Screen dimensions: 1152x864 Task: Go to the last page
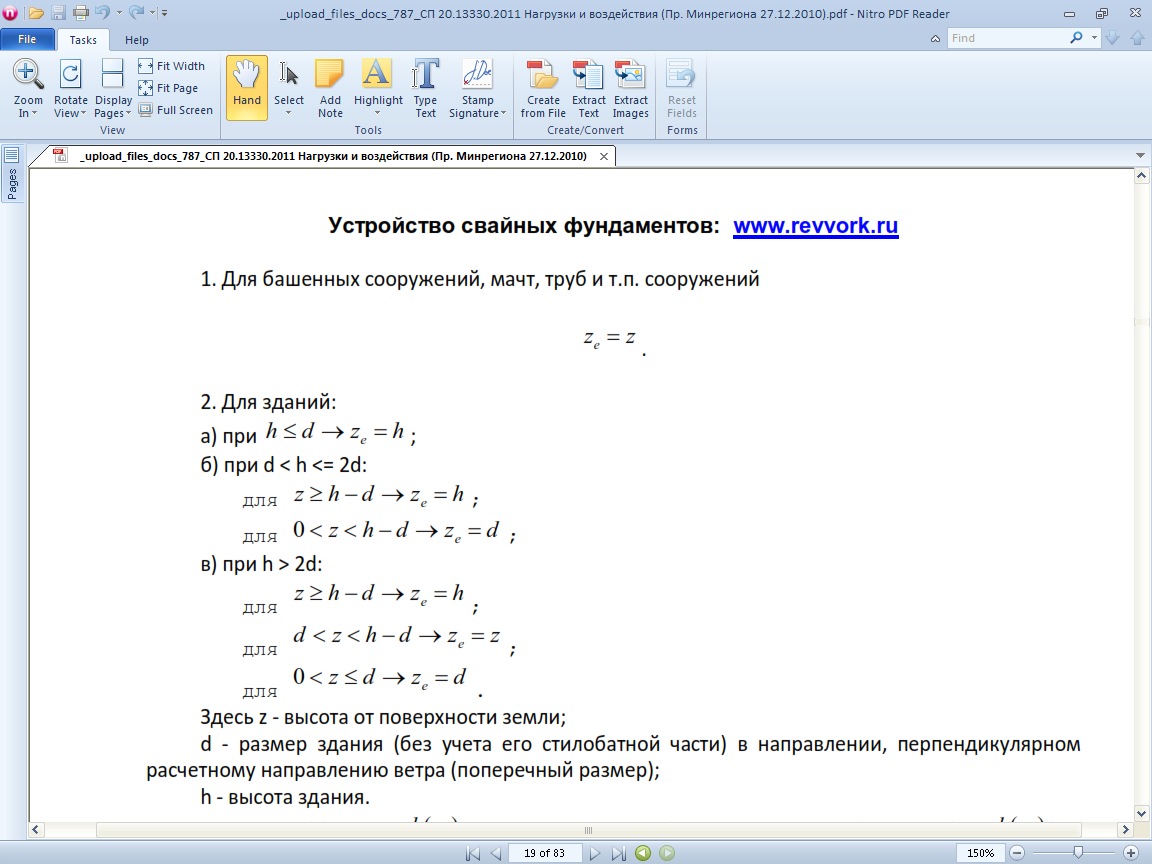619,853
